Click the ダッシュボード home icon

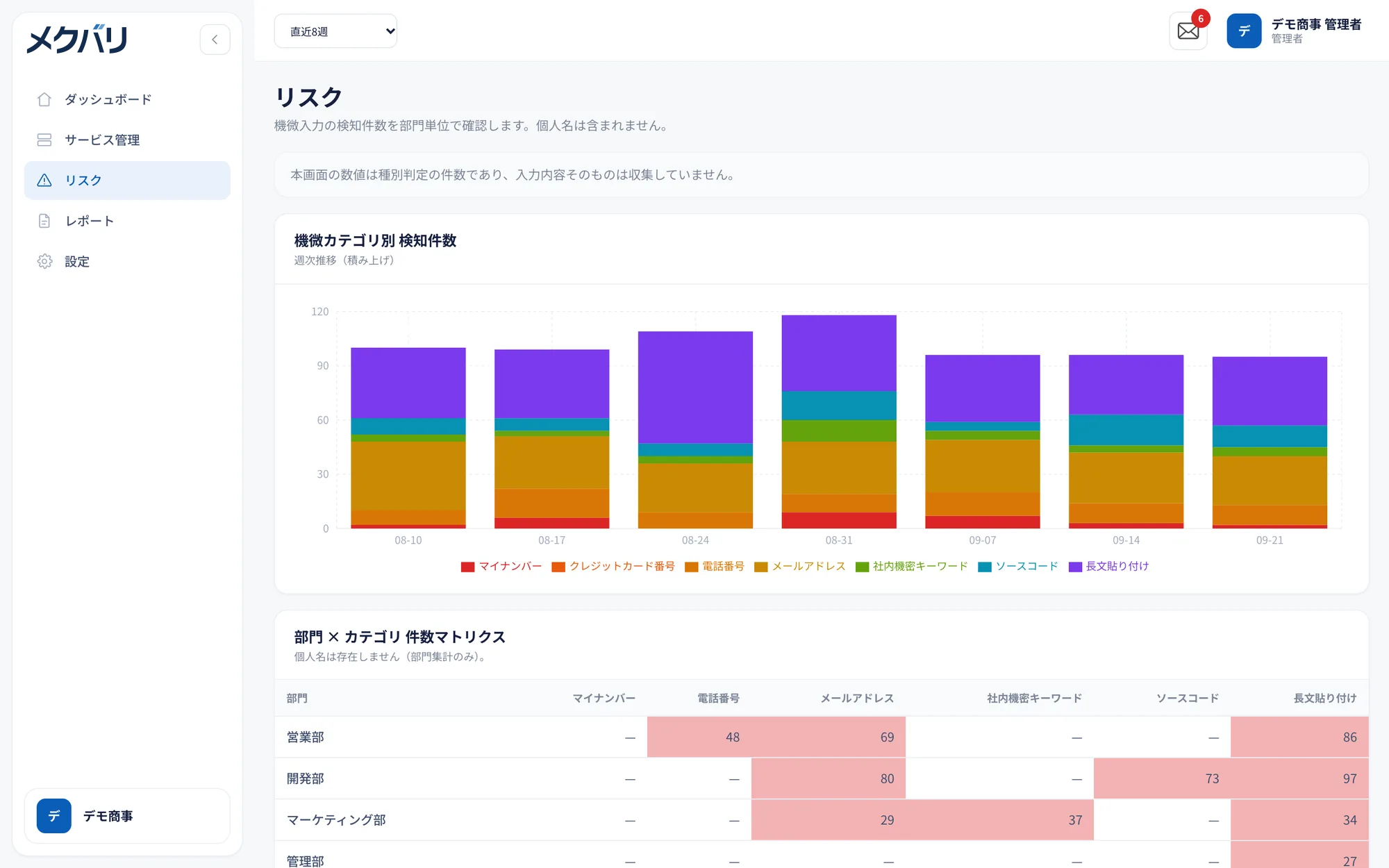pyautogui.click(x=44, y=99)
